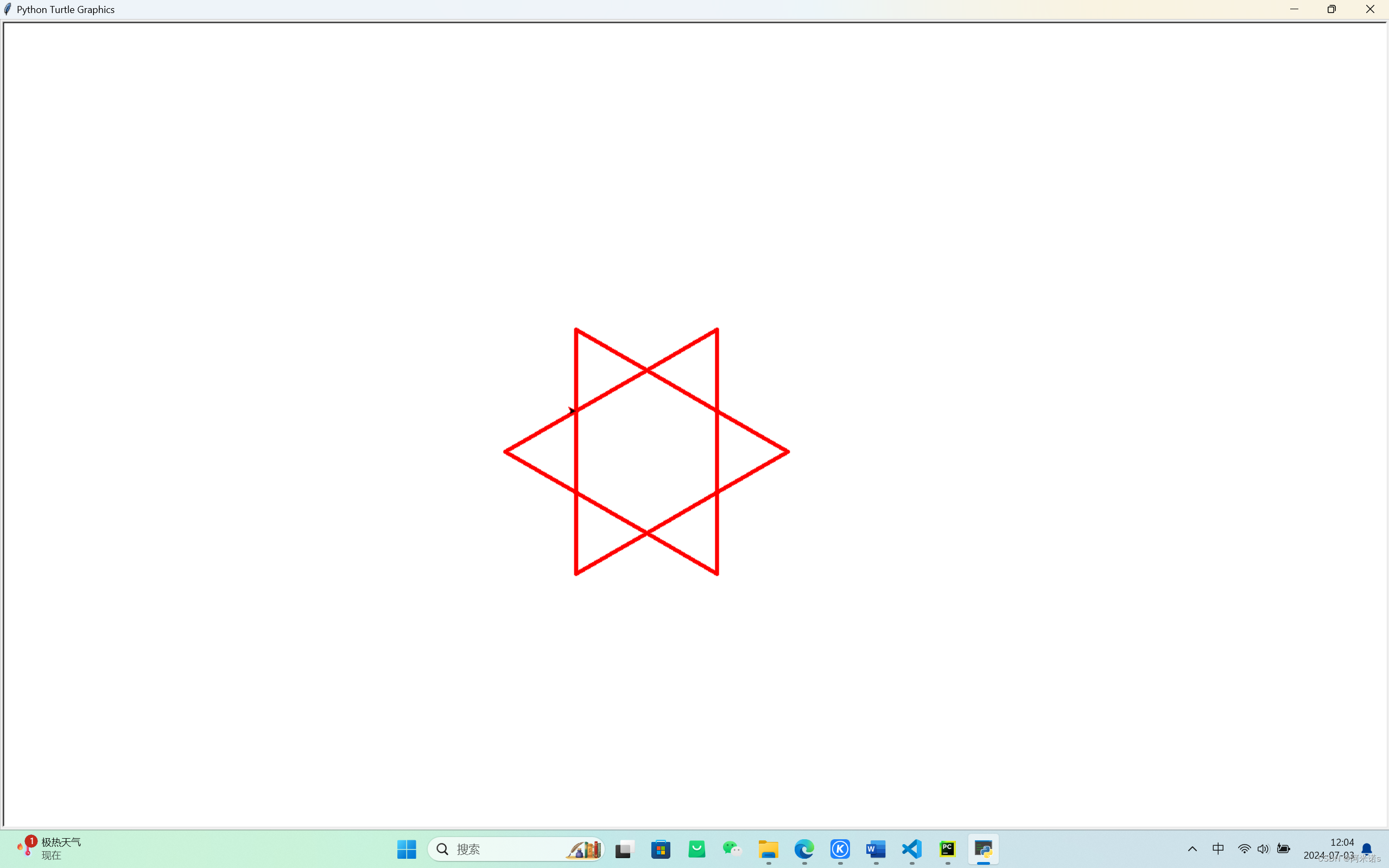Open Wi-Fi network settings flyout
The height and width of the screenshot is (868, 1389).
click(x=1244, y=848)
